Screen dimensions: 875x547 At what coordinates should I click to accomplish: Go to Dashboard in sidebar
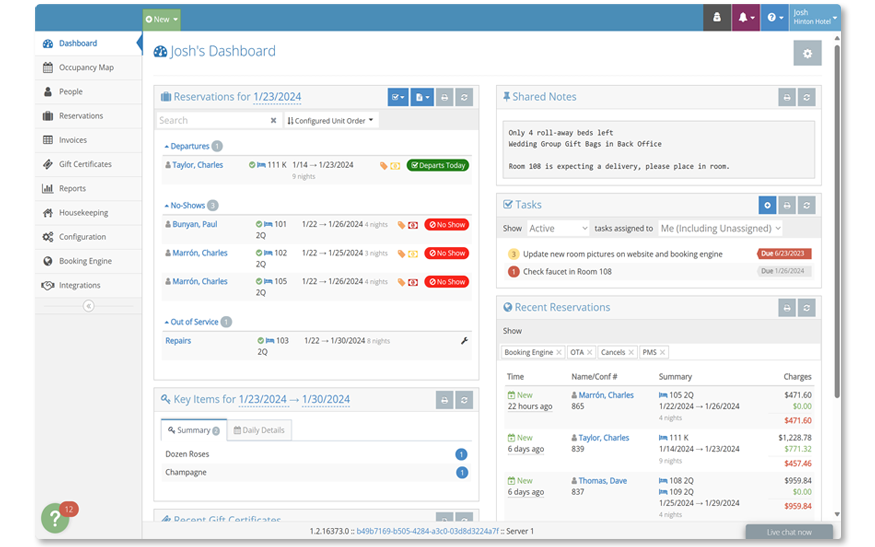(x=86, y=44)
